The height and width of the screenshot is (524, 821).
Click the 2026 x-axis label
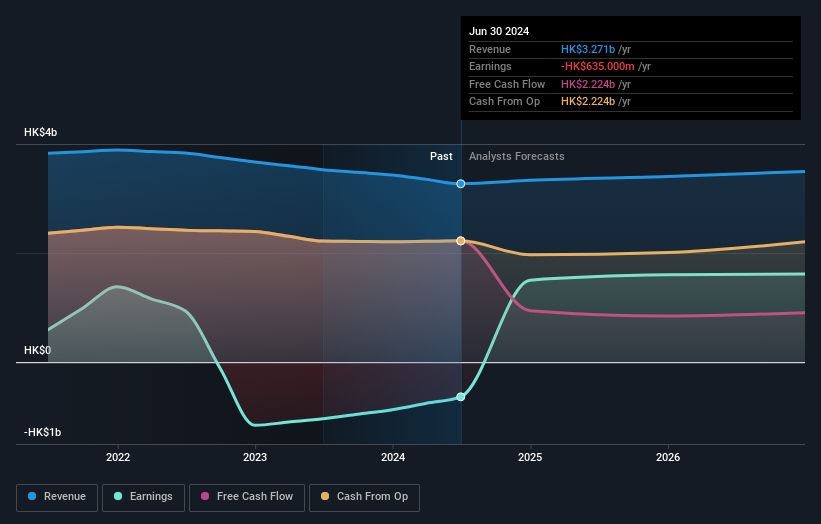668,458
